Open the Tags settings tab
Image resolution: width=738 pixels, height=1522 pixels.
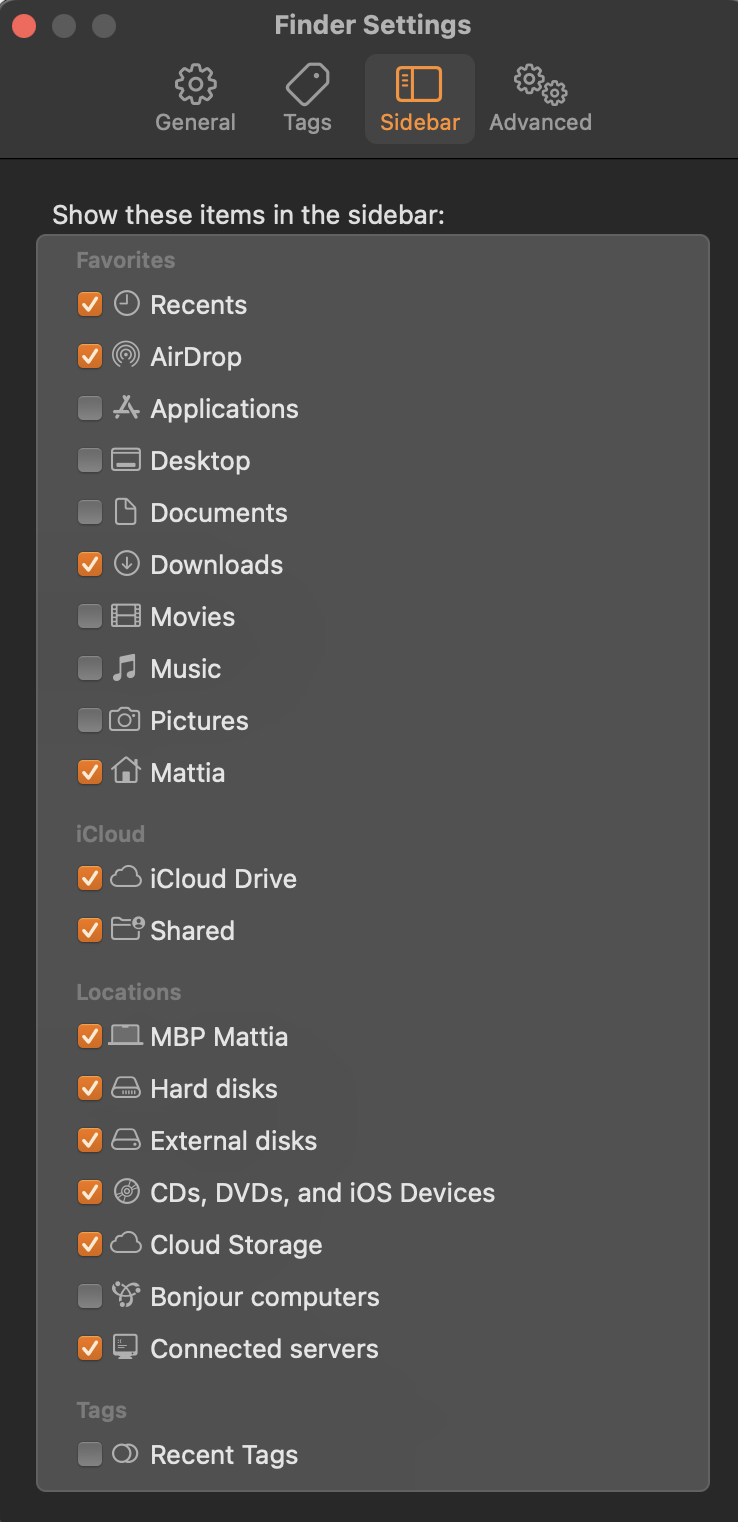point(307,100)
